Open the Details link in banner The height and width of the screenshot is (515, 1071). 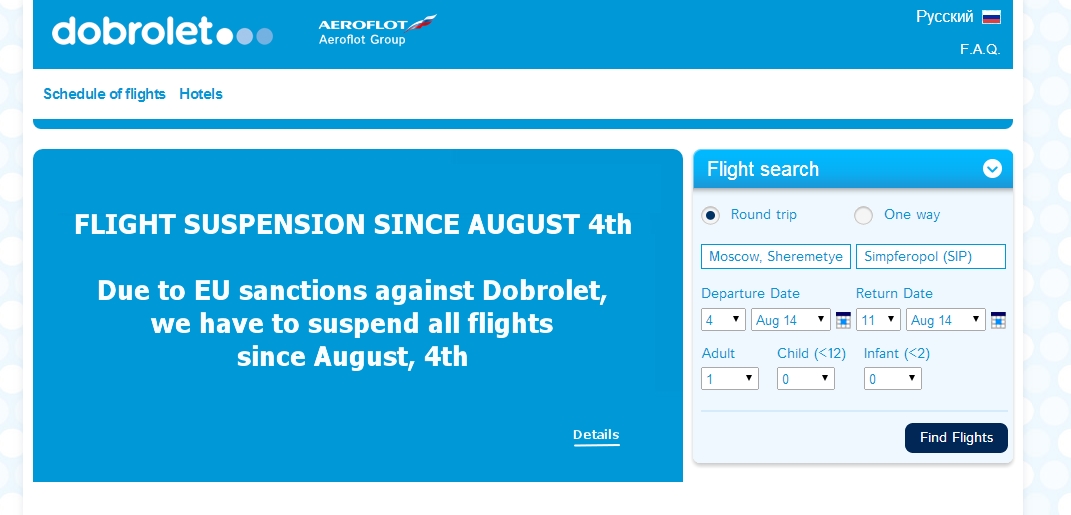click(596, 435)
